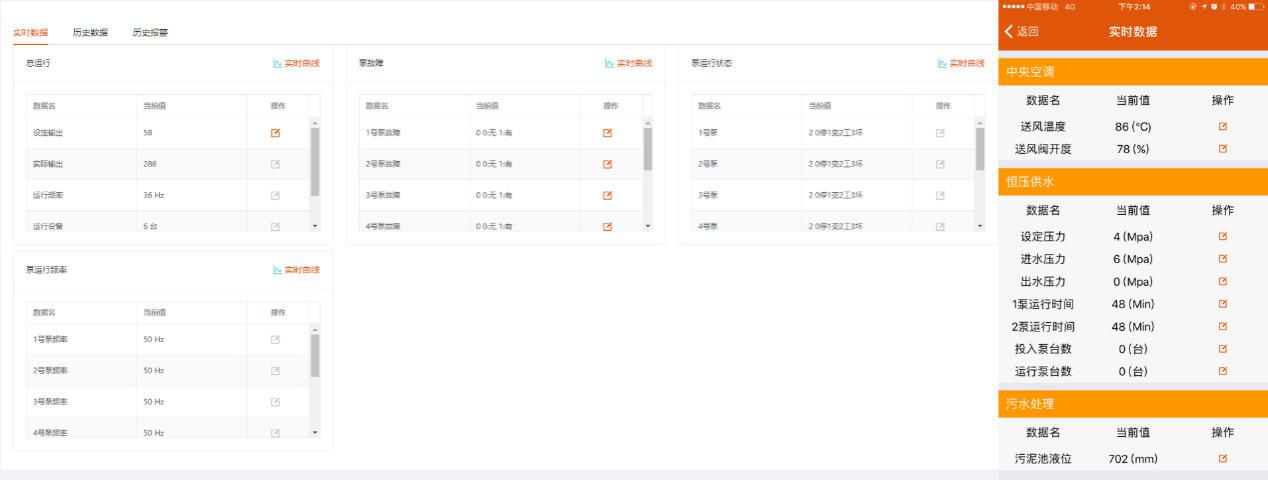Open 实时曲线 link in 泵故障 panel
The height and width of the screenshot is (480, 1268).
[628, 63]
